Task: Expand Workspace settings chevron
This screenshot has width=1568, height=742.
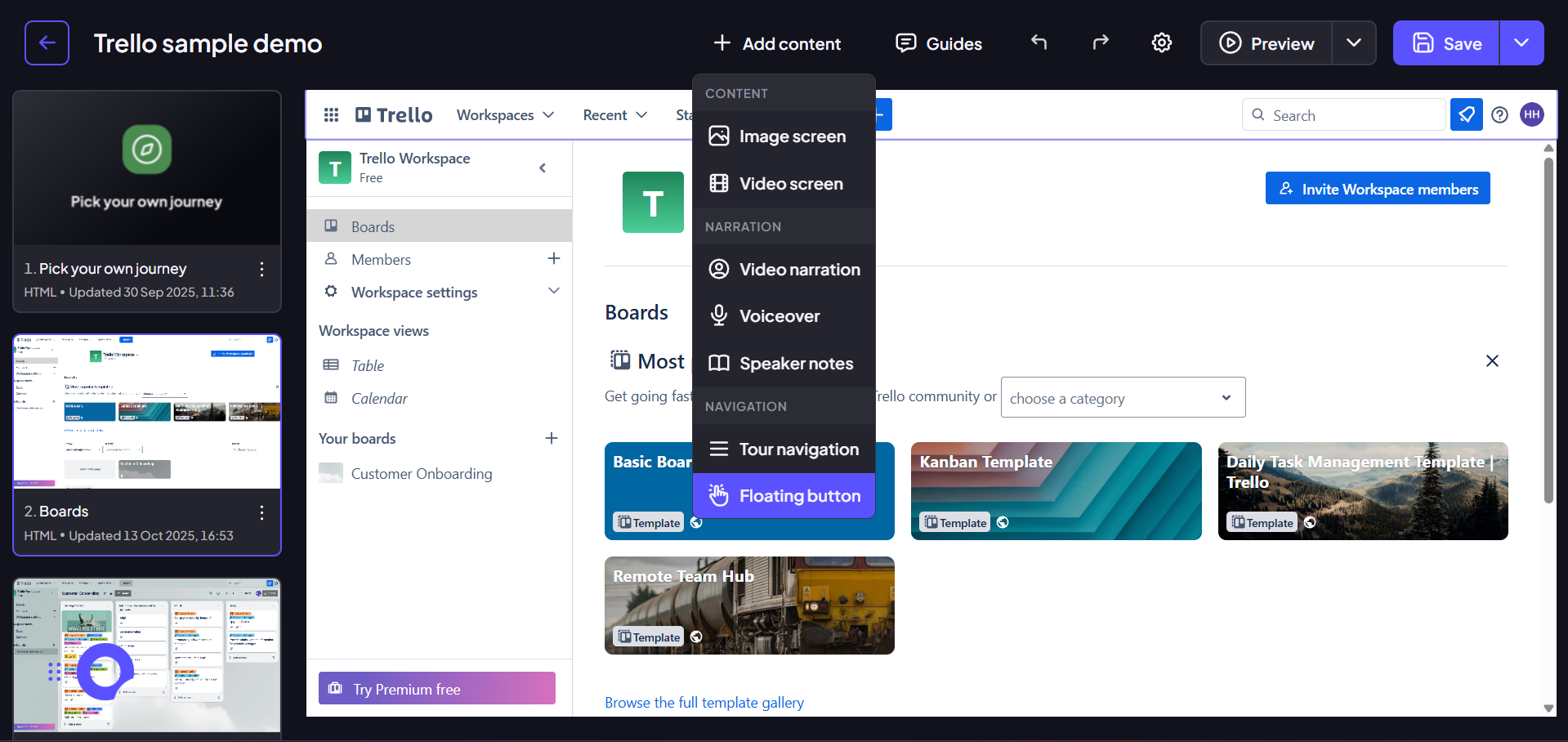Action: pos(554,291)
